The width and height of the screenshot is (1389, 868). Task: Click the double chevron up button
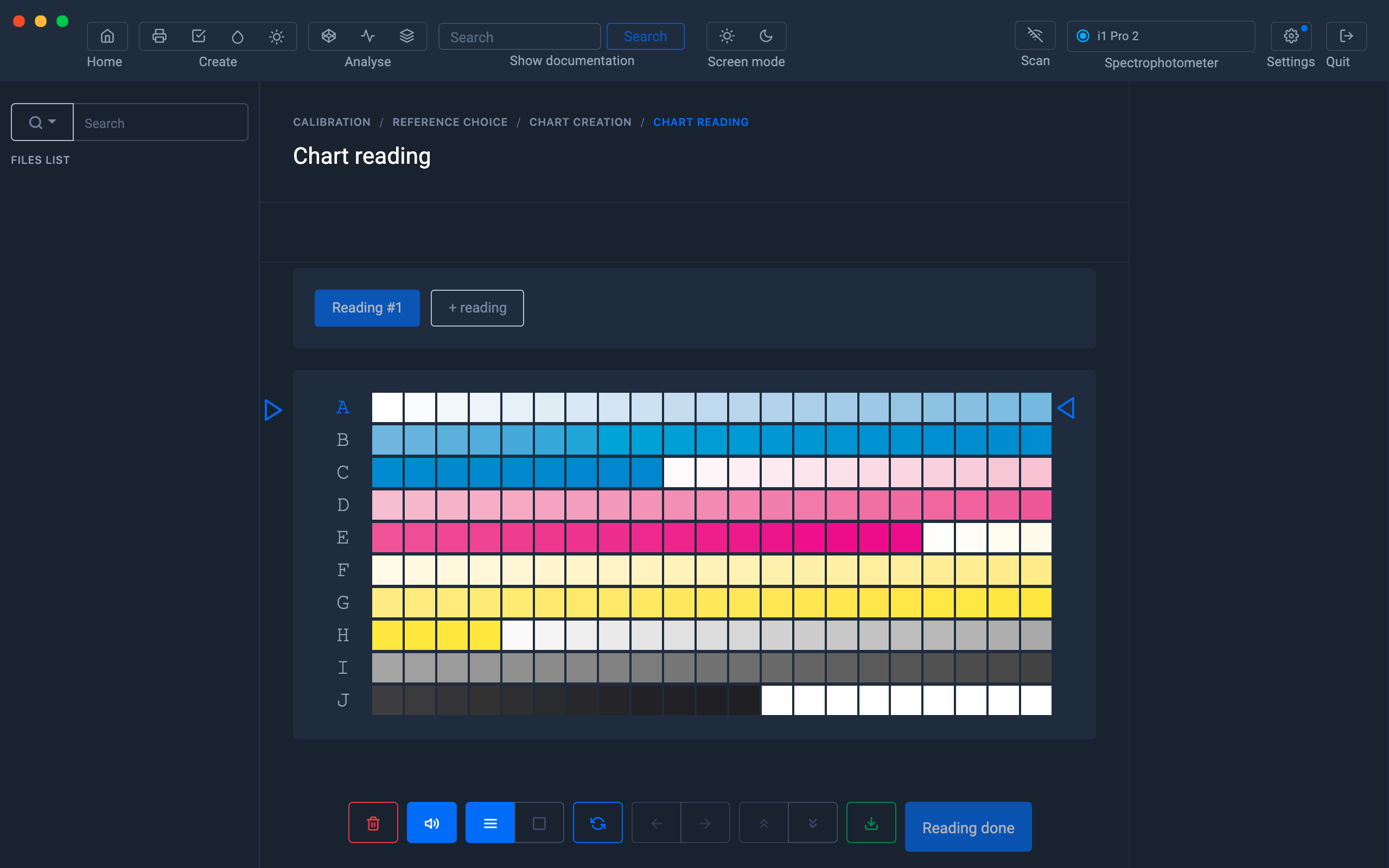coord(764,822)
